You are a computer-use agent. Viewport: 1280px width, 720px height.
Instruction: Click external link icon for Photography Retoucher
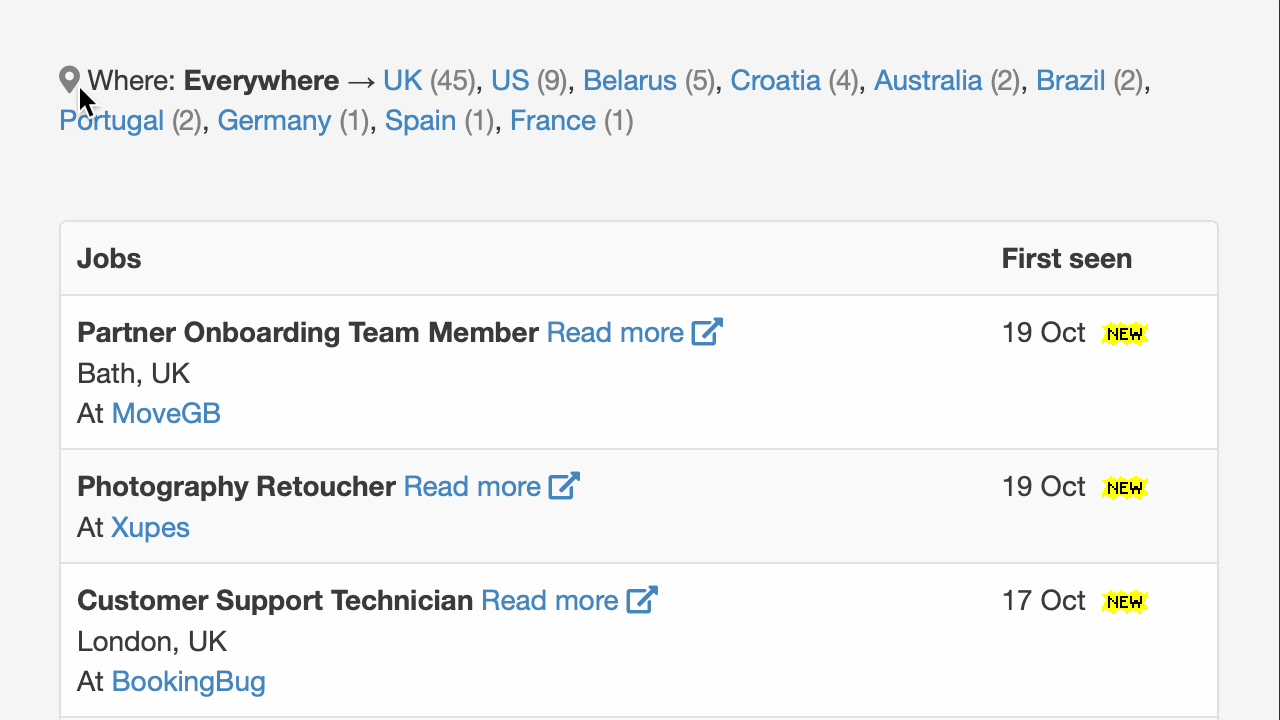pos(564,486)
